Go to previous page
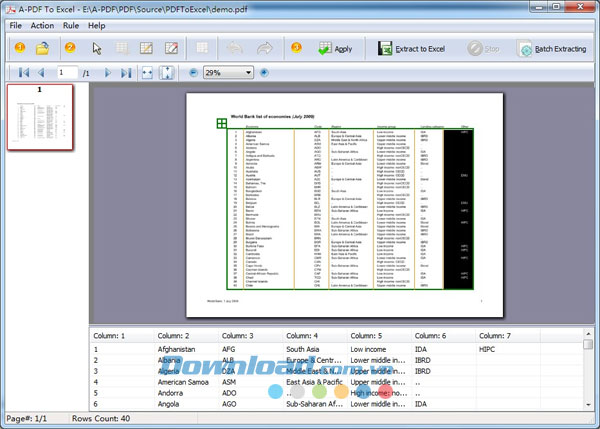 (41, 72)
